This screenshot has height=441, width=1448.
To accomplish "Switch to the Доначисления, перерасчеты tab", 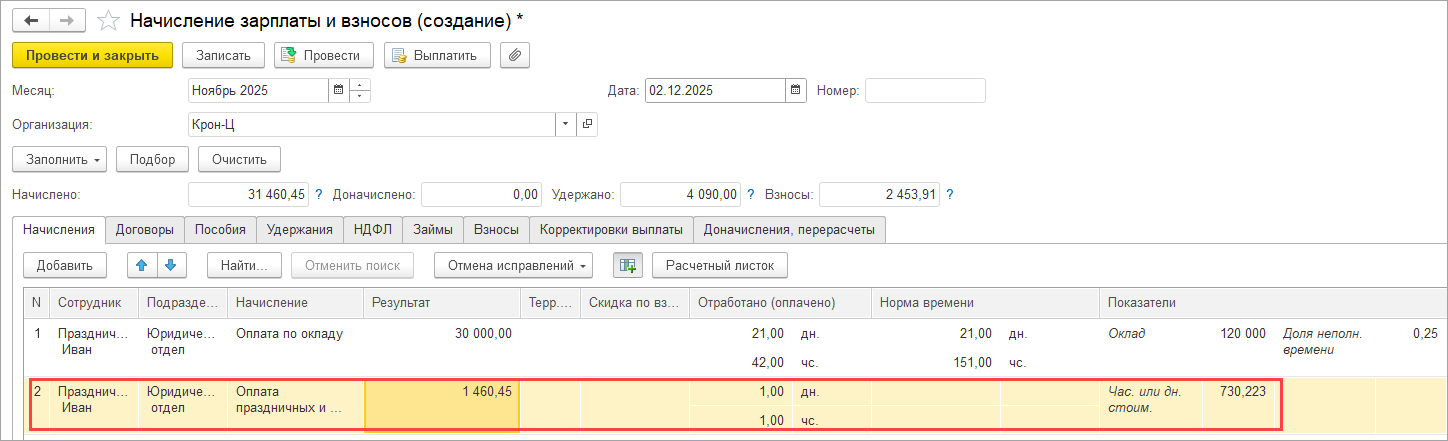I will 790,229.
